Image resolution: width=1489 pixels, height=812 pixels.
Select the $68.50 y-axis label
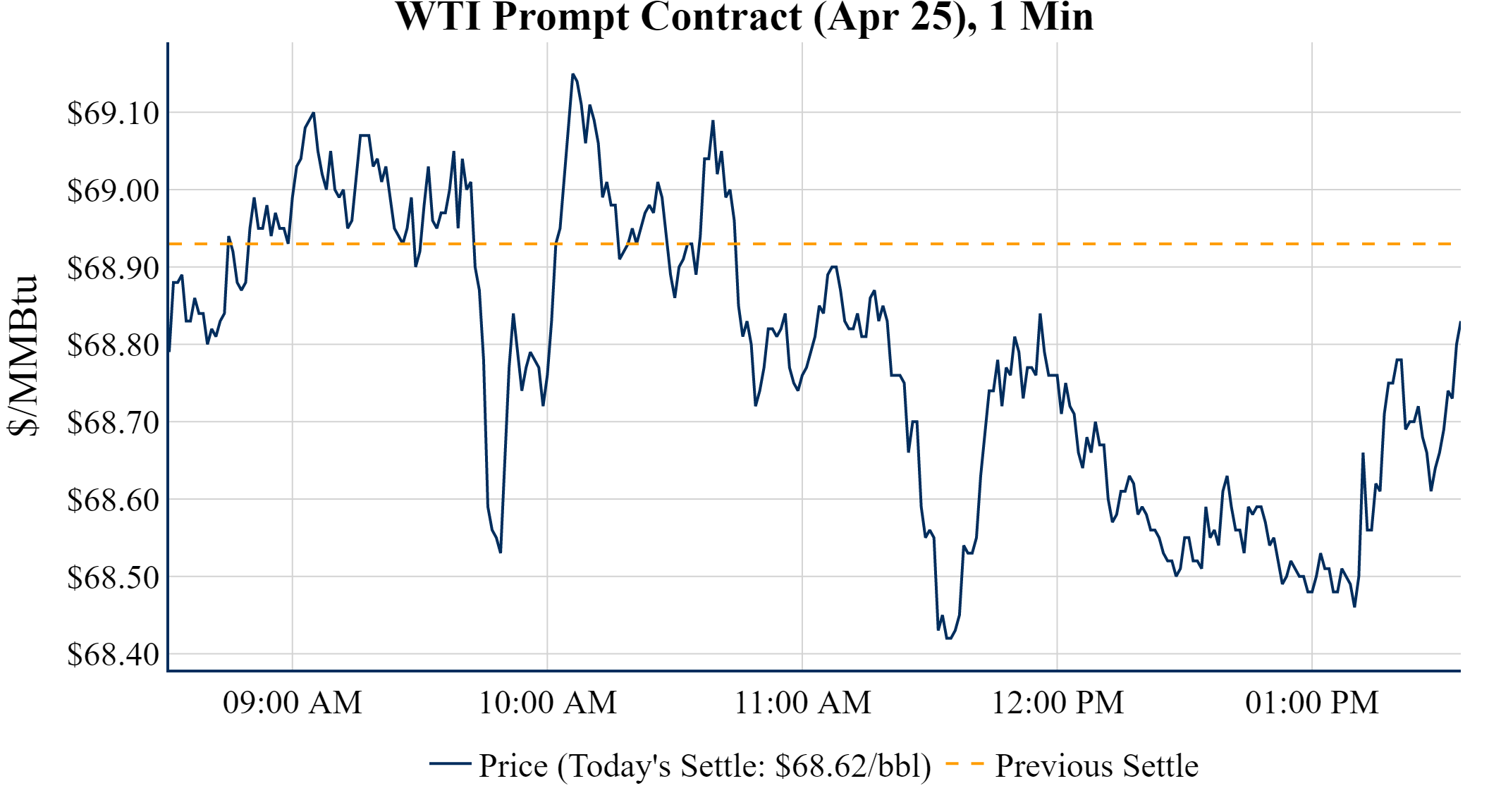point(114,577)
